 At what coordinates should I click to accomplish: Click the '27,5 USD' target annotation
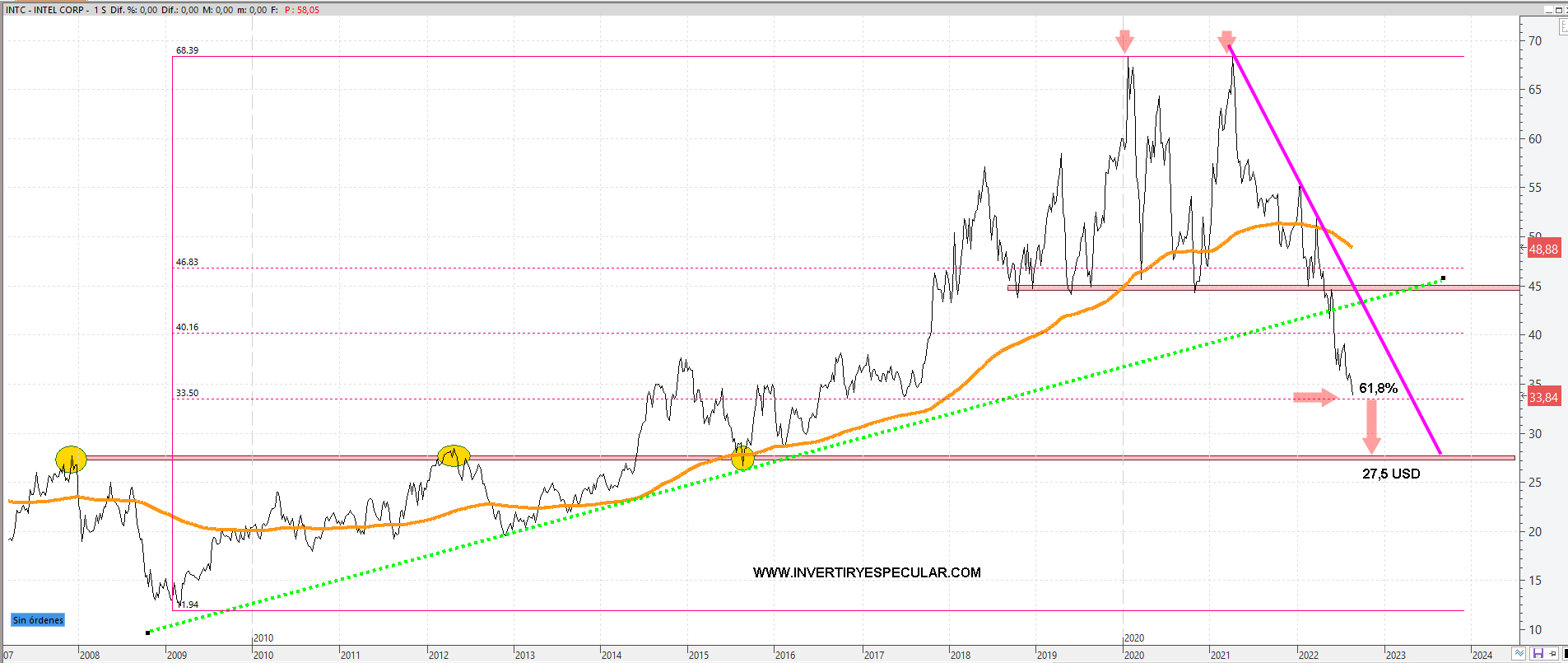tap(1390, 474)
